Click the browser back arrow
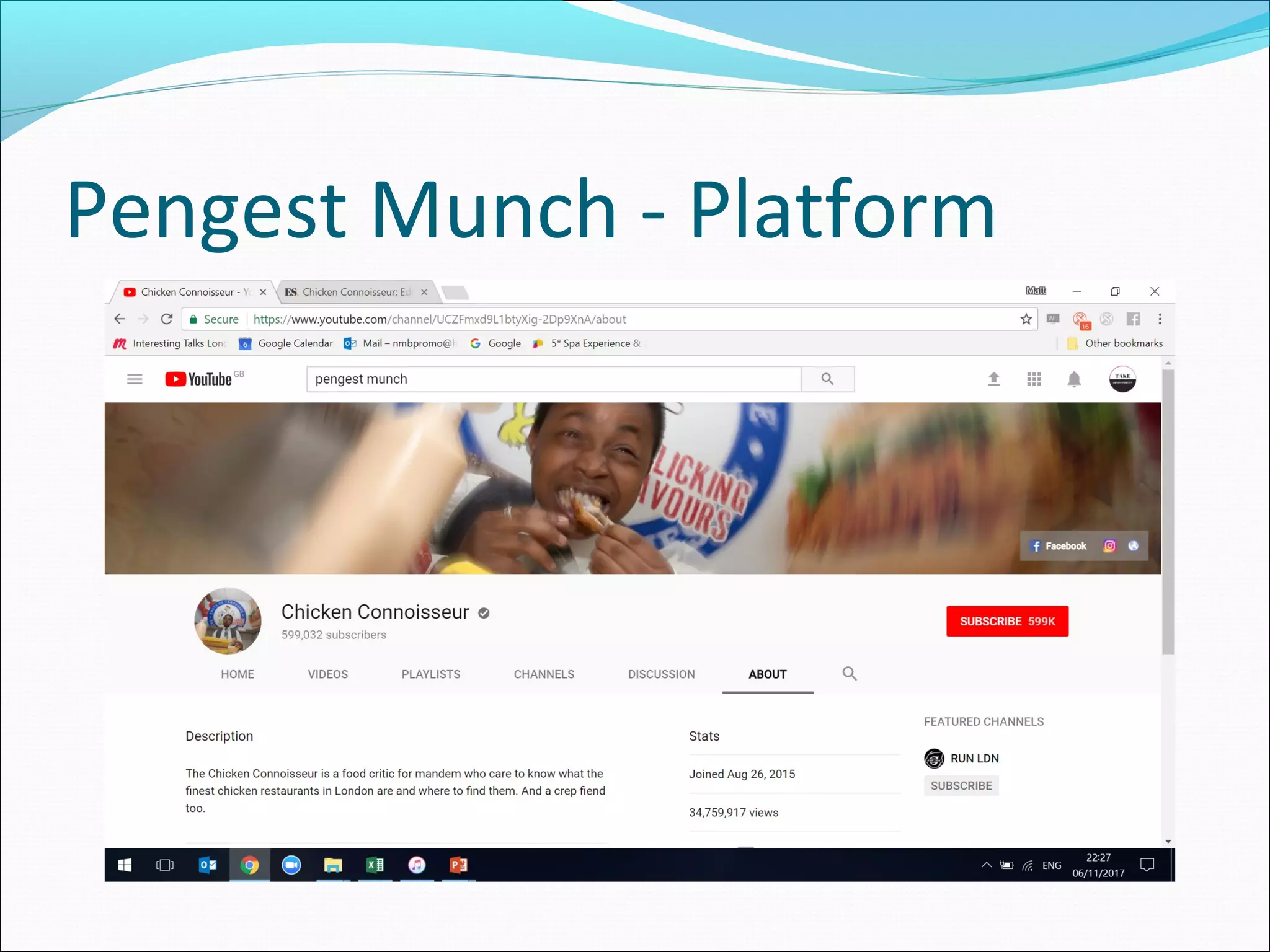Viewport: 1270px width, 952px height. 120,319
